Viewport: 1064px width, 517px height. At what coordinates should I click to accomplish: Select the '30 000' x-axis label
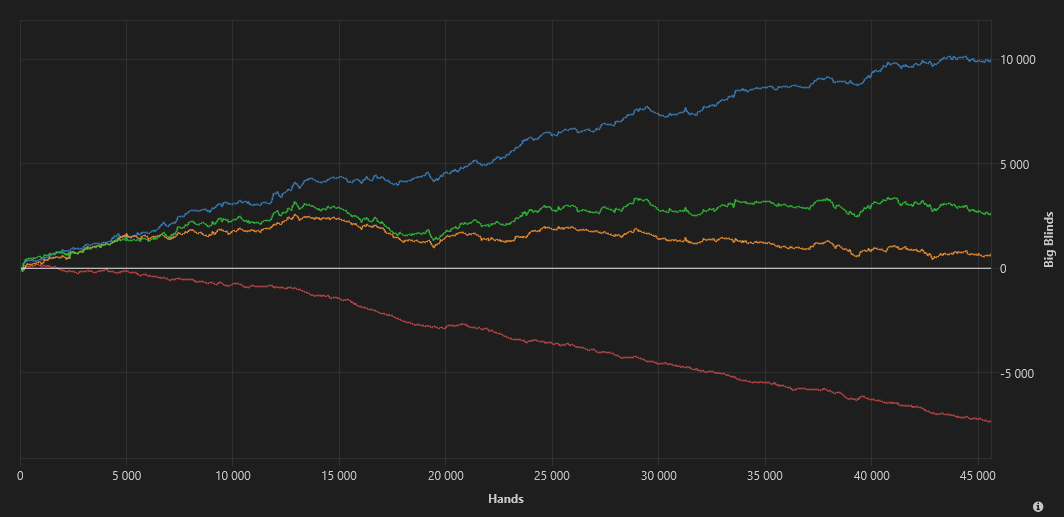point(658,475)
